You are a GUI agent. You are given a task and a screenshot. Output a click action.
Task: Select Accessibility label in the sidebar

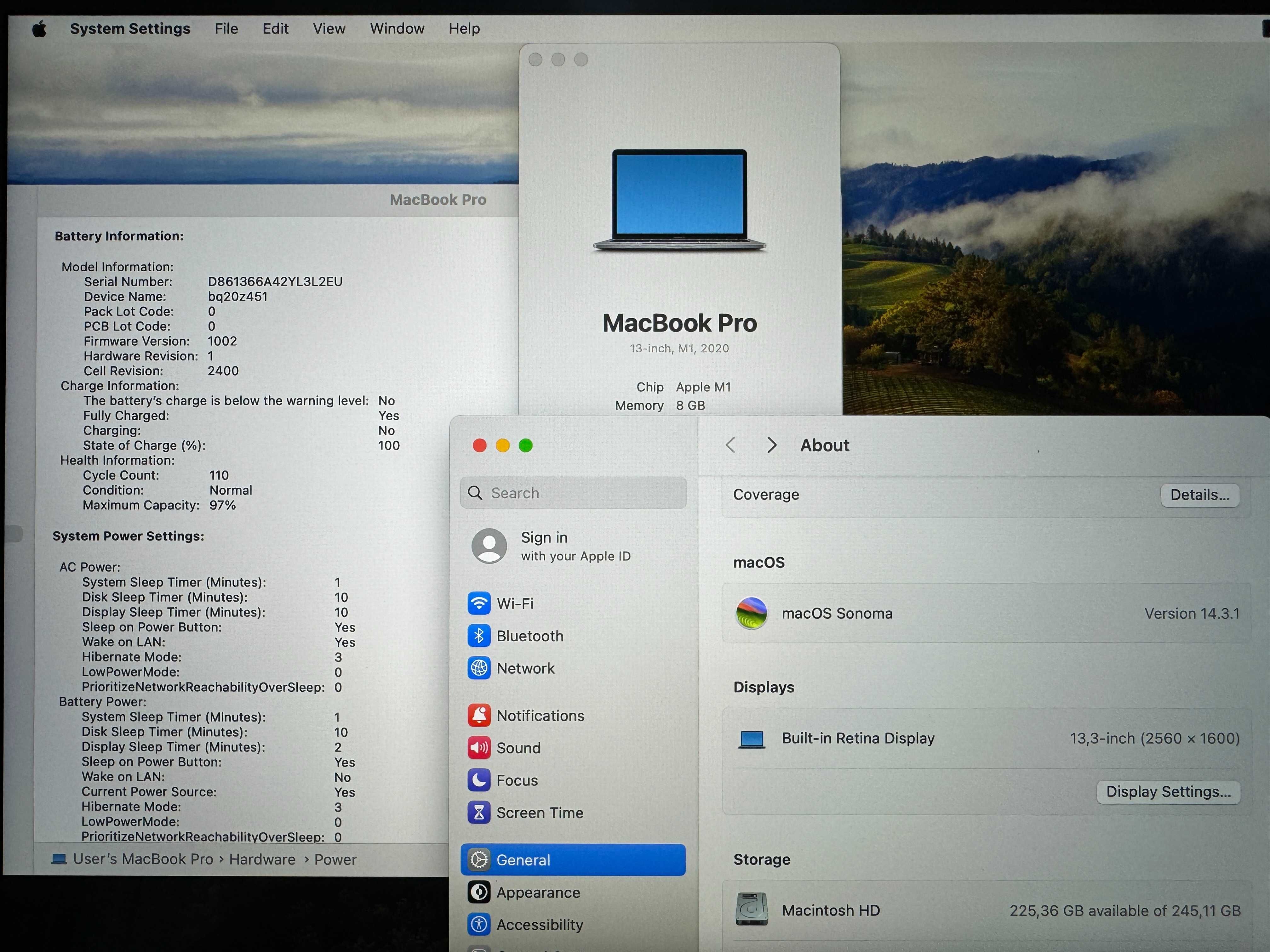click(540, 925)
